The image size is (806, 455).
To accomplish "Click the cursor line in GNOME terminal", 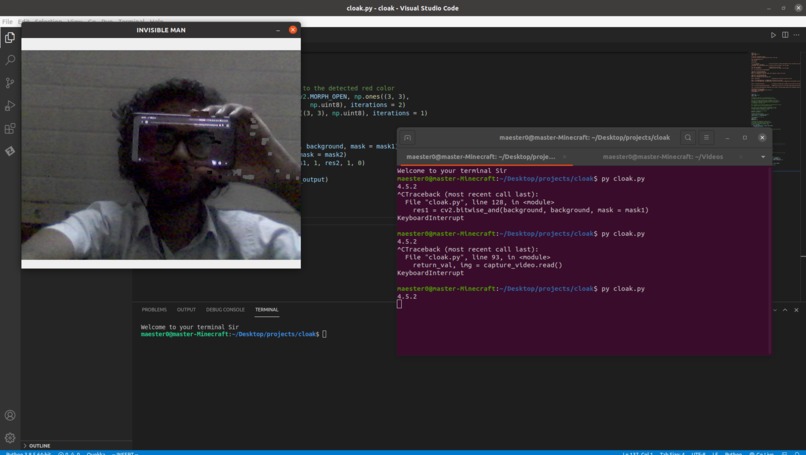I will click(399, 304).
